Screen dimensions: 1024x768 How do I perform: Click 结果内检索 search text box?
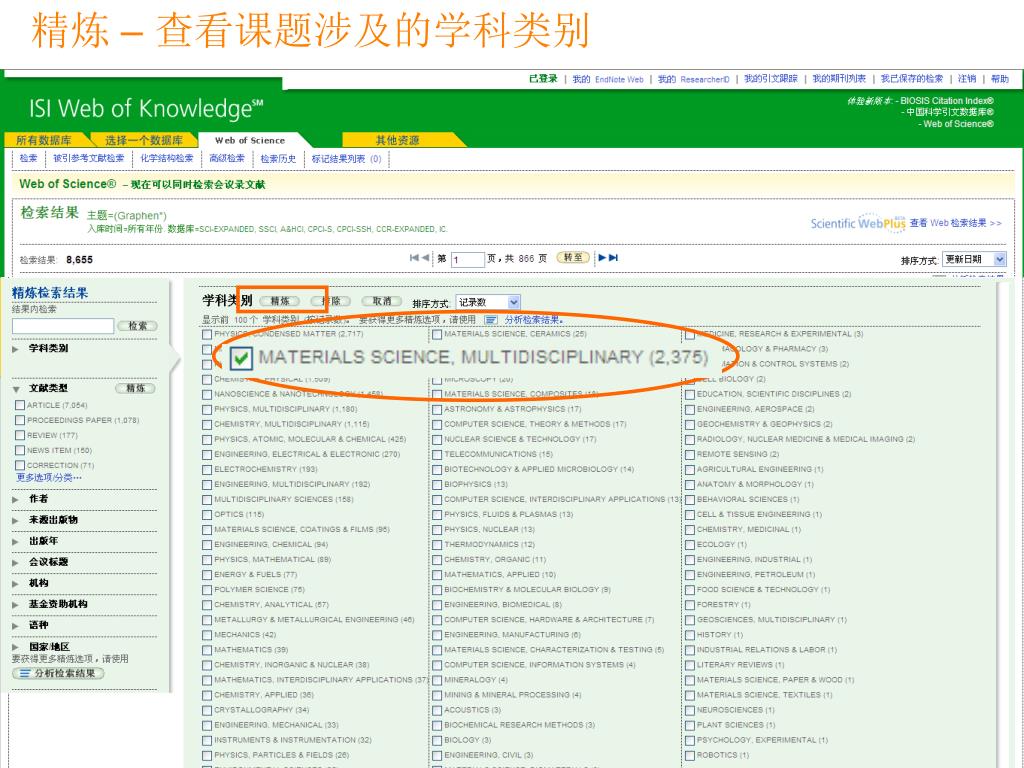pos(63,326)
